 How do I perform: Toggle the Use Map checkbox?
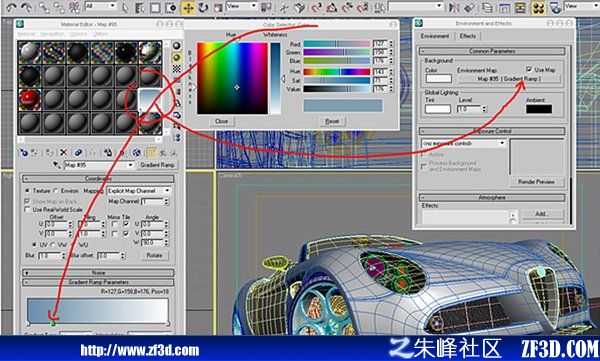pyautogui.click(x=529, y=69)
